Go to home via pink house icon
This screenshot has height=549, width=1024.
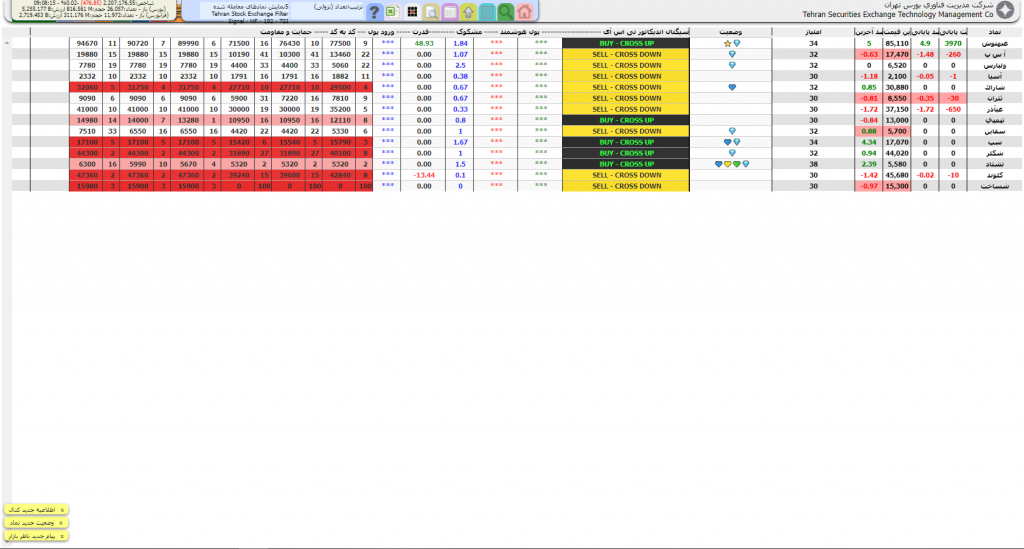pyautogui.click(x=526, y=12)
